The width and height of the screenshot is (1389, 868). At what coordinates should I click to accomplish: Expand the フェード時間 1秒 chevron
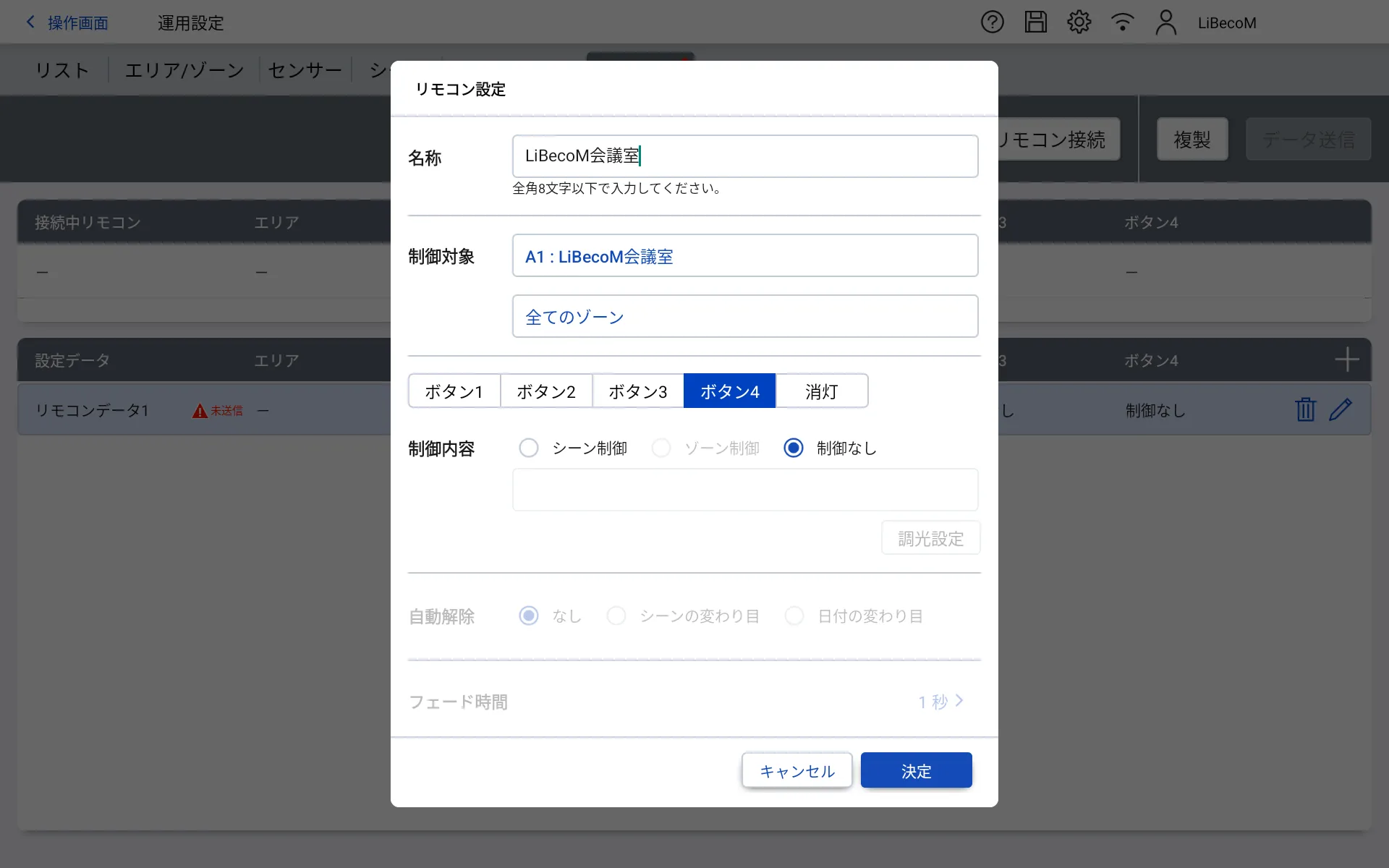click(x=959, y=701)
